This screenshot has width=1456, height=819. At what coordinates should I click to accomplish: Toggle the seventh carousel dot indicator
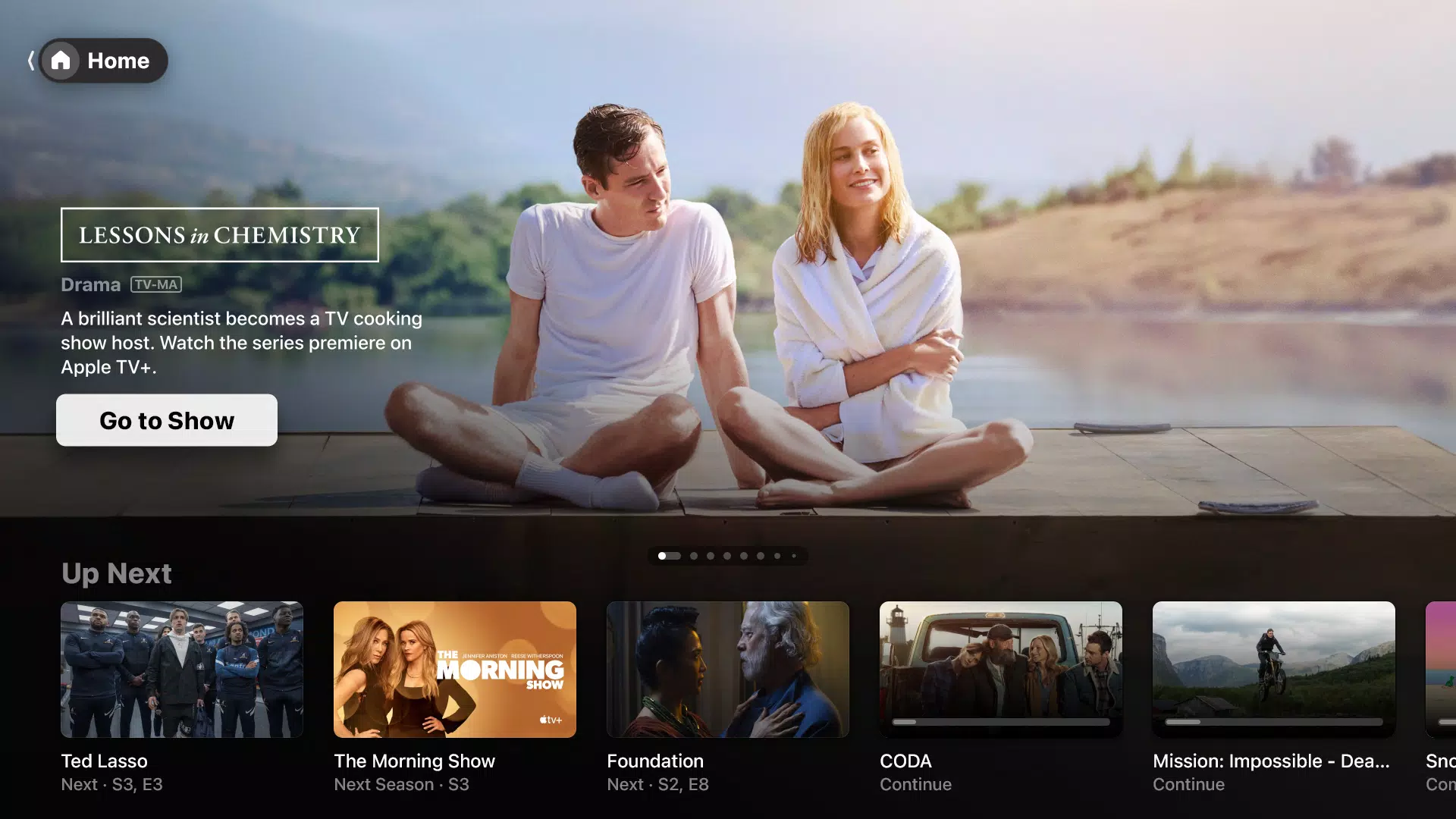[x=762, y=556]
